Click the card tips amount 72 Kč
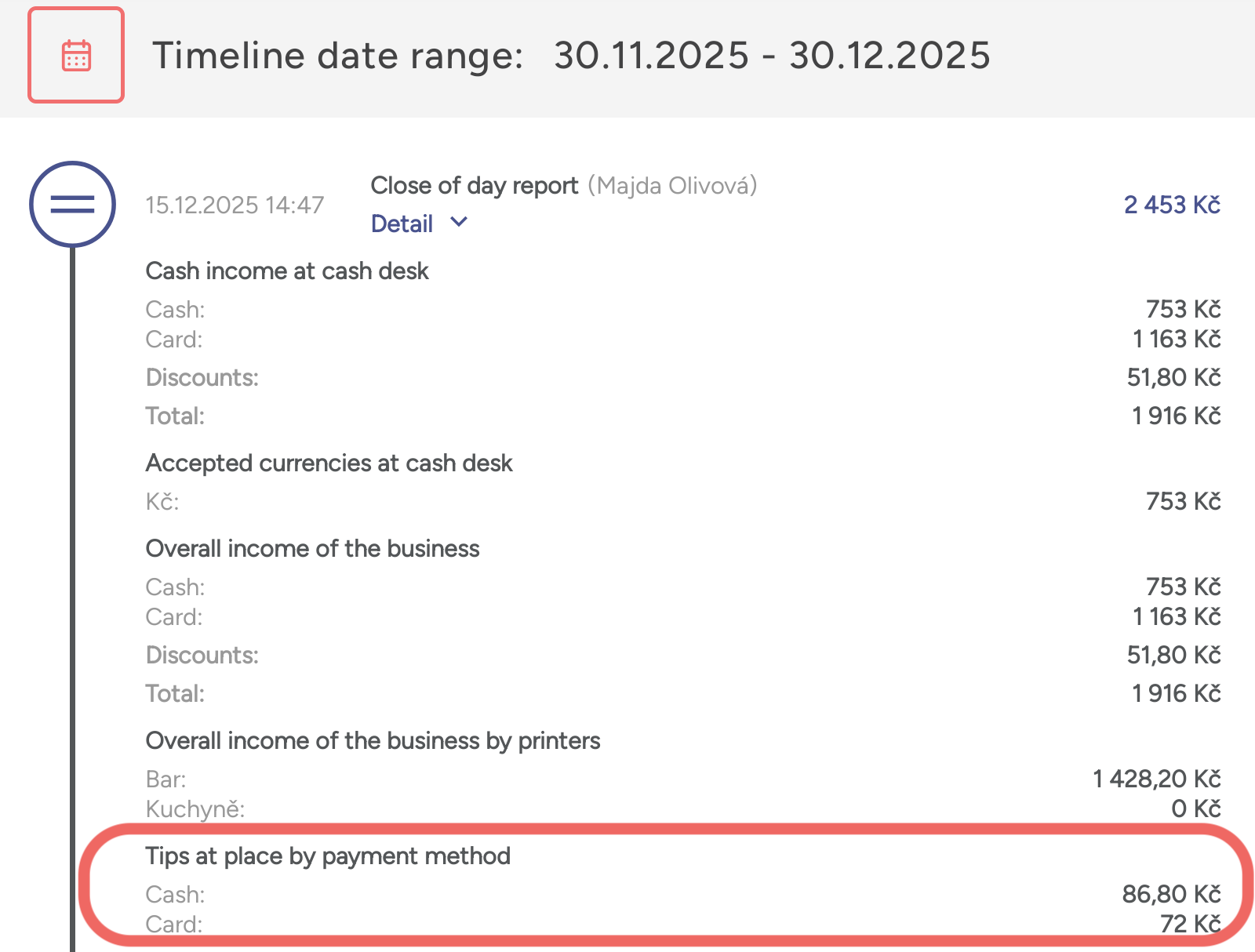1255x952 pixels. pyautogui.click(x=1190, y=924)
